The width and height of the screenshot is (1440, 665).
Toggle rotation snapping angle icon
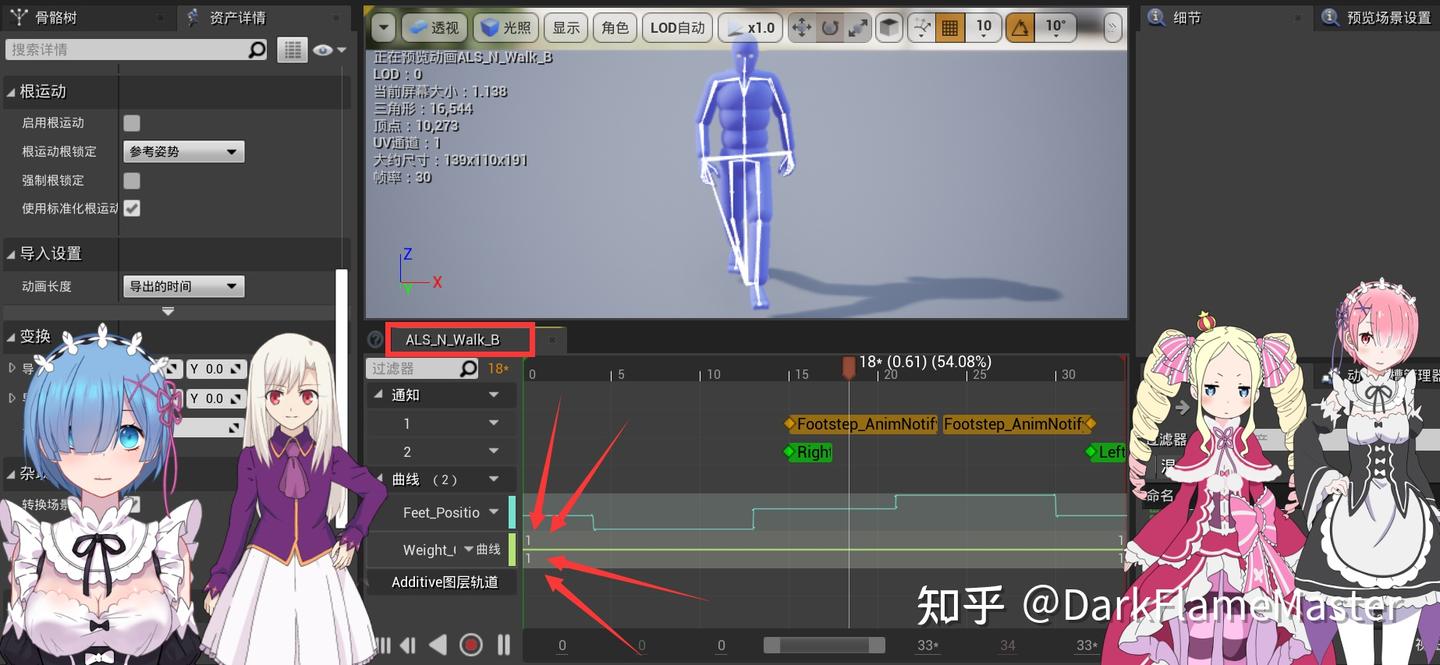1019,28
